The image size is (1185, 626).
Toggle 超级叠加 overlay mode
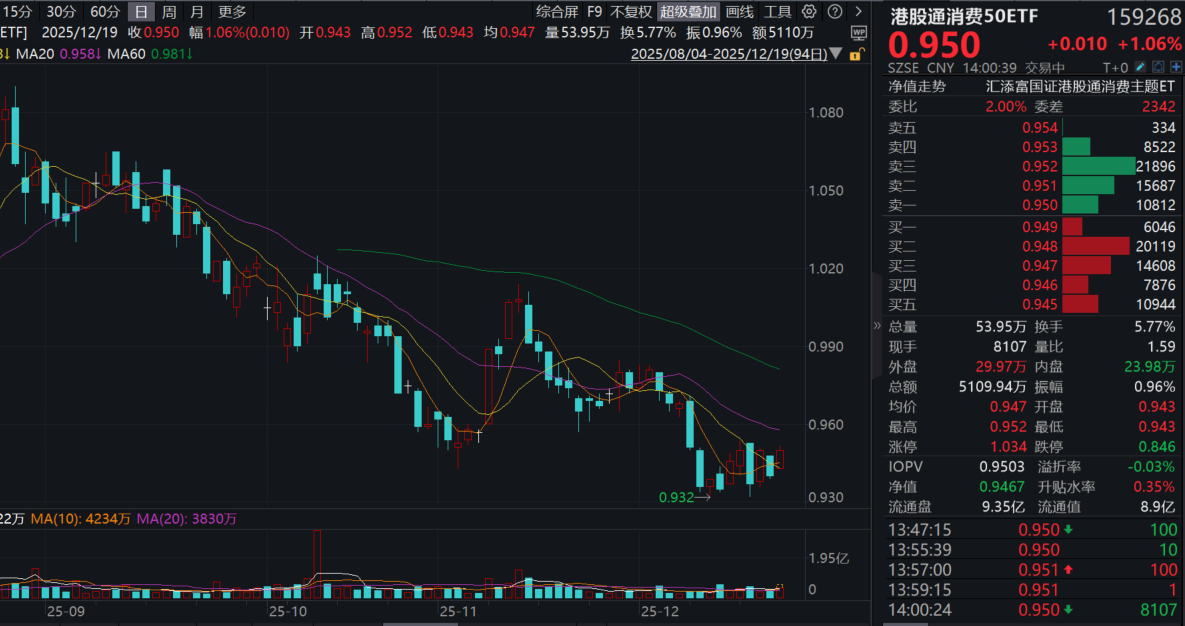pos(688,12)
